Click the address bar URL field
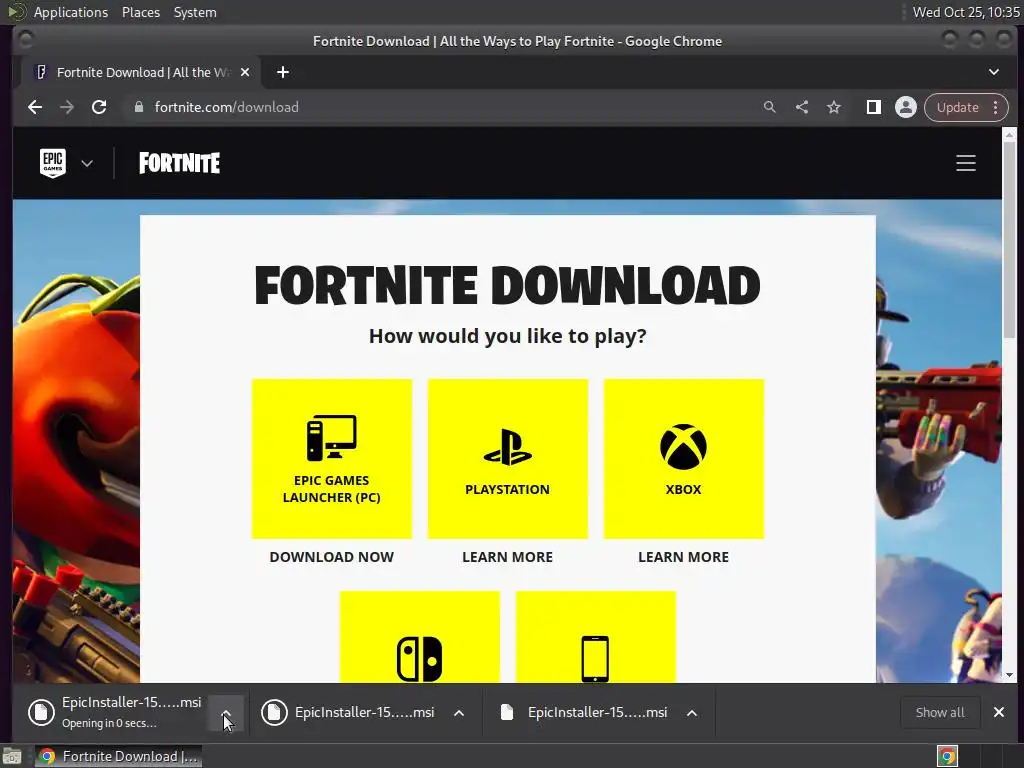The height and width of the screenshot is (768, 1024). click(x=444, y=107)
